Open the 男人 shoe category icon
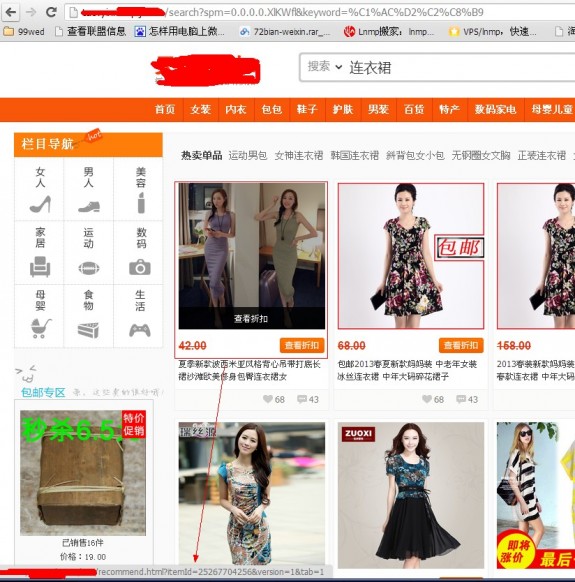This screenshot has height=582, width=575. [89, 206]
